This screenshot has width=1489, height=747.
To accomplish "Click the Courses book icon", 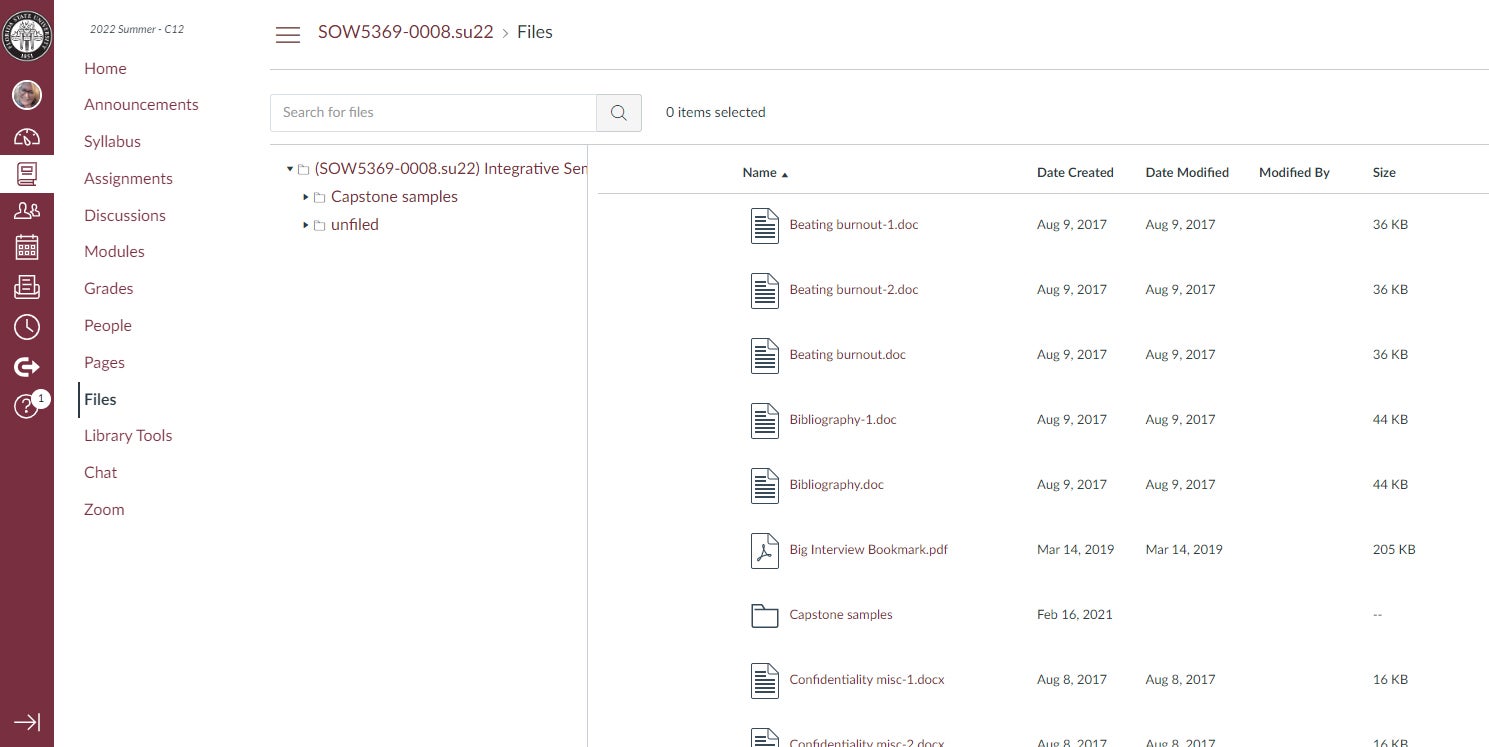I will 27,174.
